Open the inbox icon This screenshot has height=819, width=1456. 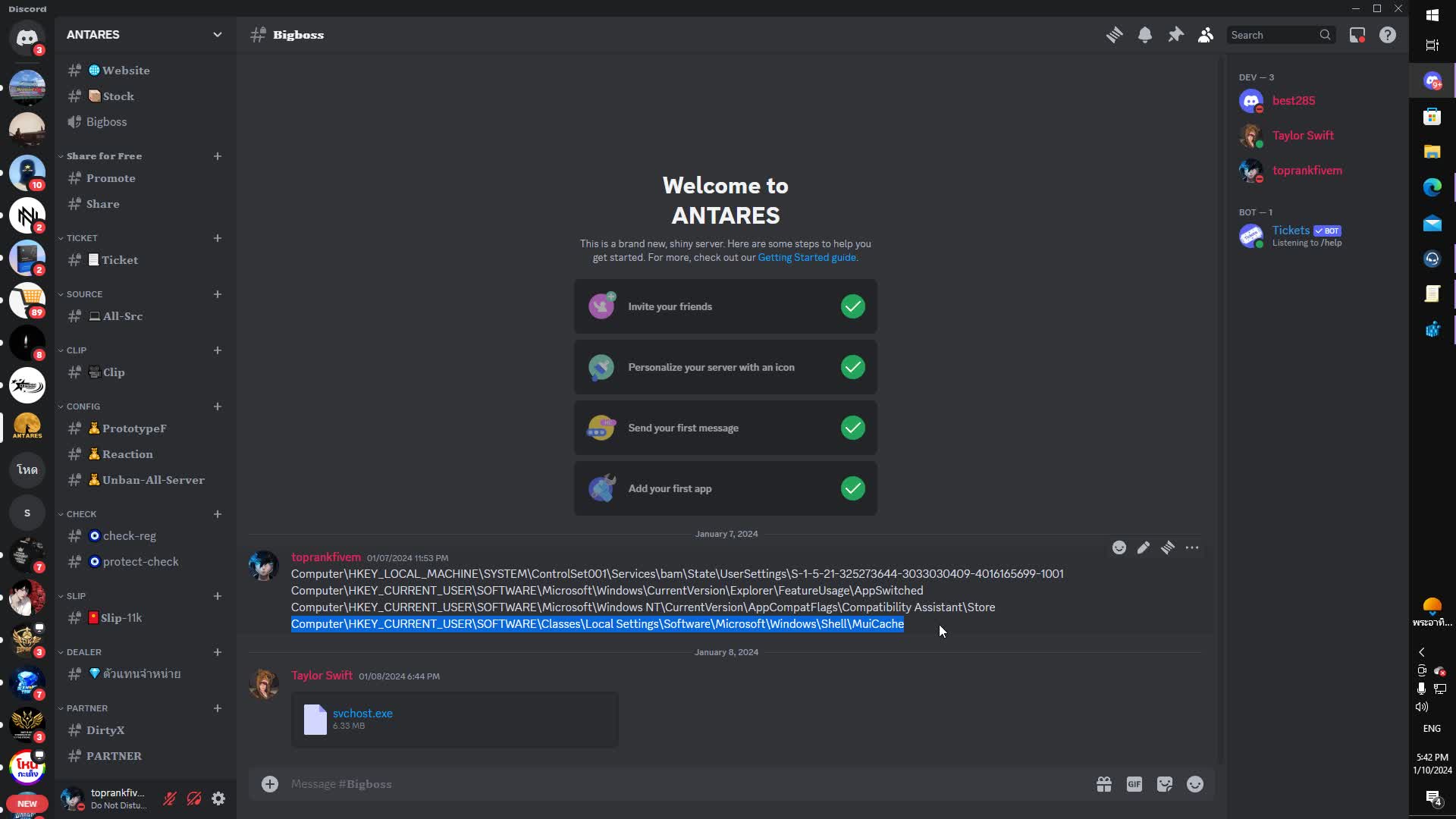coord(1357,35)
